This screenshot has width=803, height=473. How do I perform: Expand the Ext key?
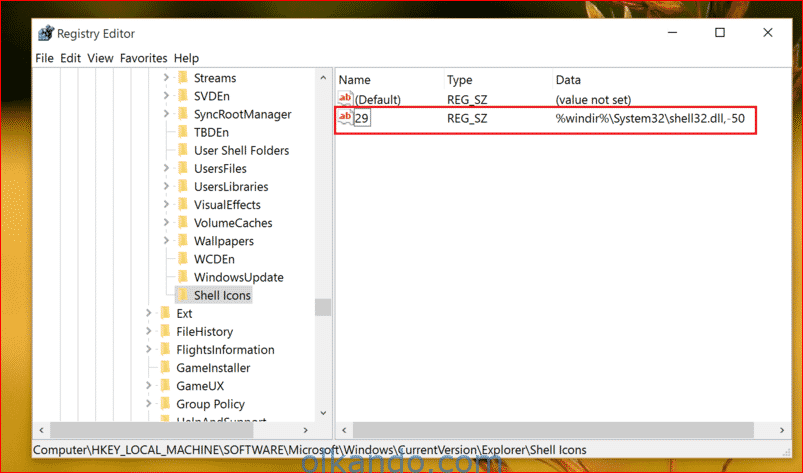pos(149,313)
